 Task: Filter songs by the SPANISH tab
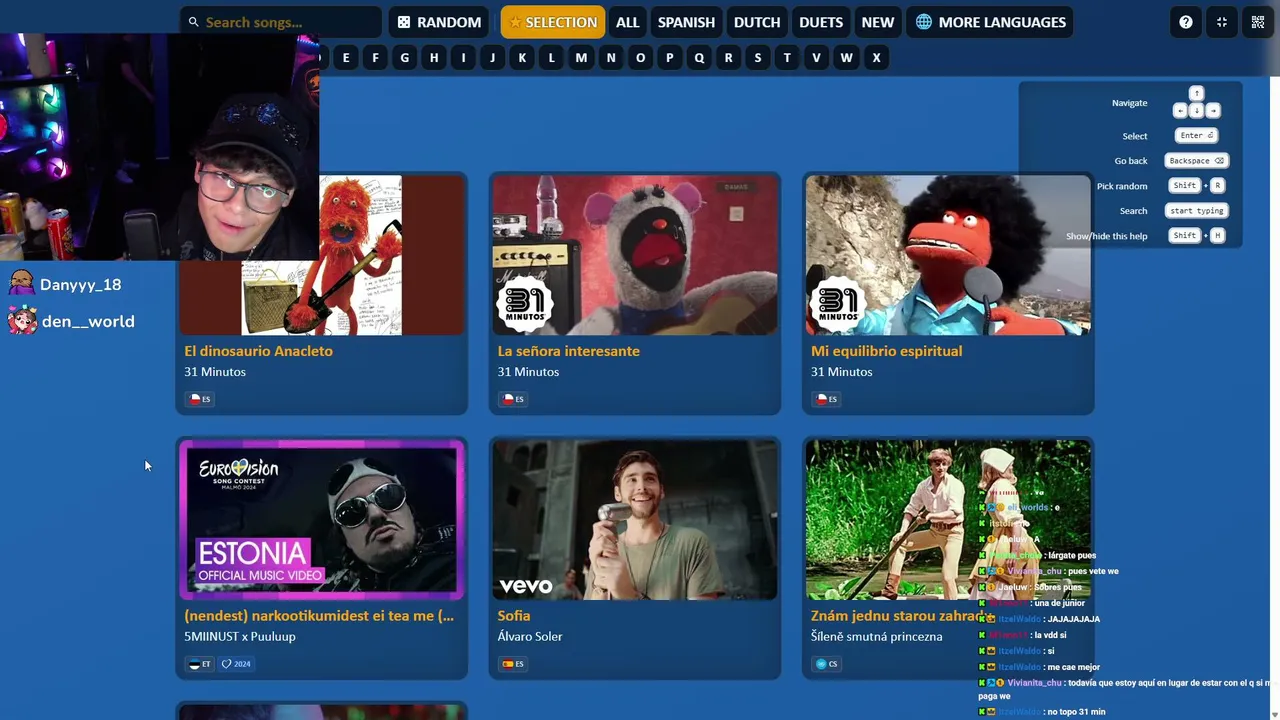(686, 22)
